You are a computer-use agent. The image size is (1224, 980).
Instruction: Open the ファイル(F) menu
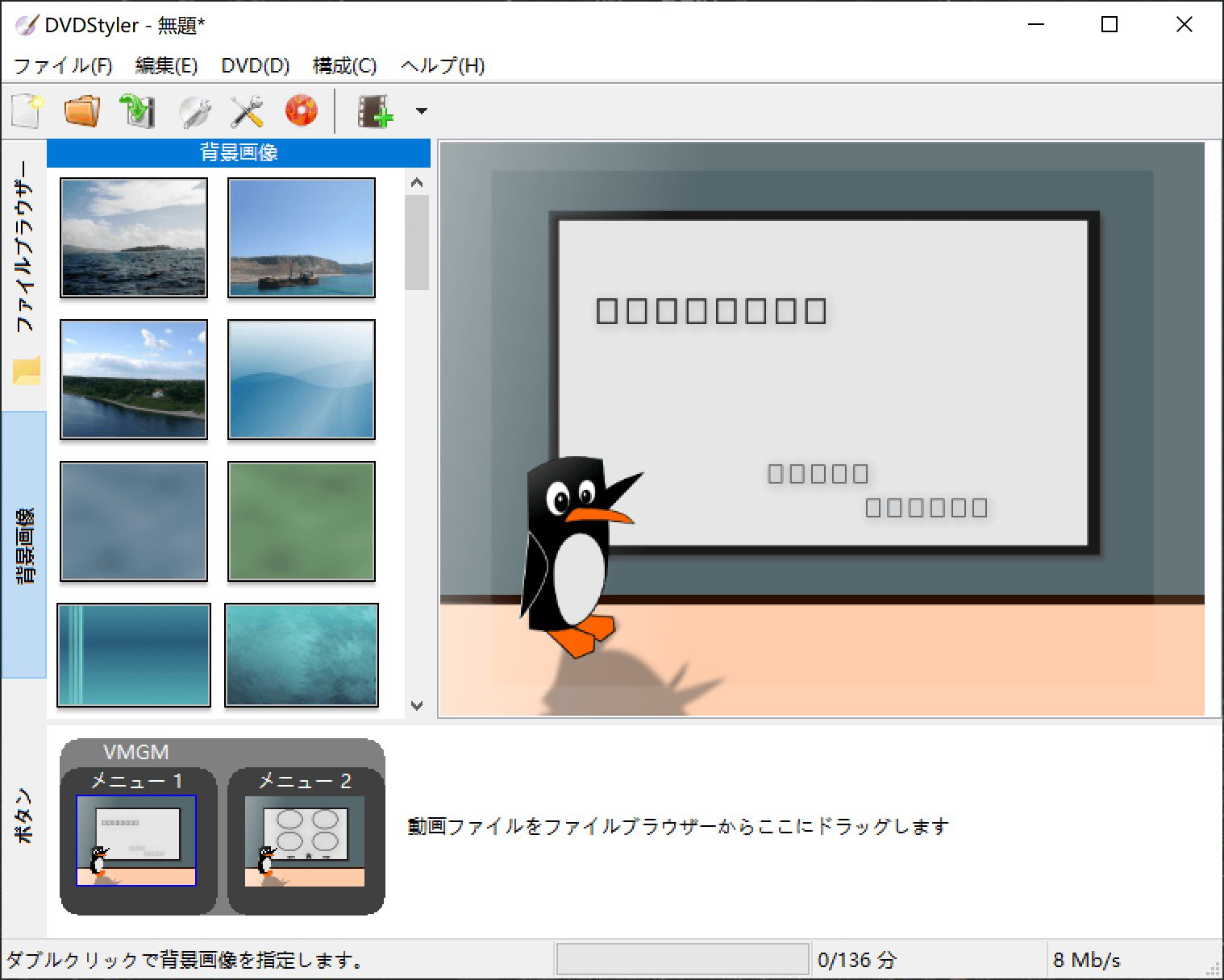[x=63, y=66]
